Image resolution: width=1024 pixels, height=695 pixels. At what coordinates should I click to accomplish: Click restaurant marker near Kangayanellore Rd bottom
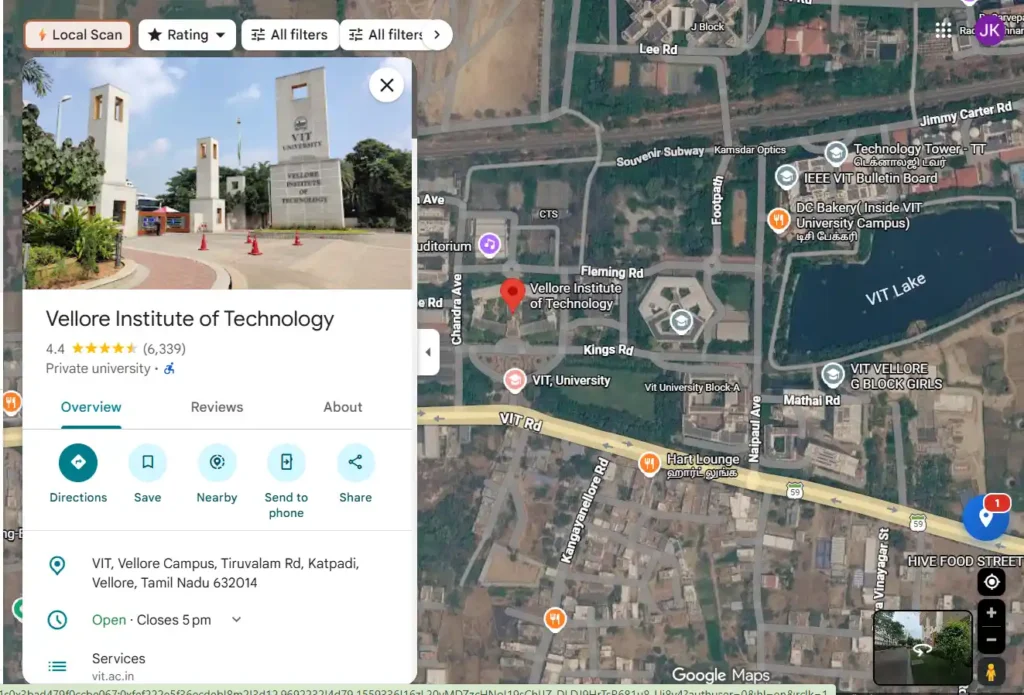pyautogui.click(x=555, y=619)
